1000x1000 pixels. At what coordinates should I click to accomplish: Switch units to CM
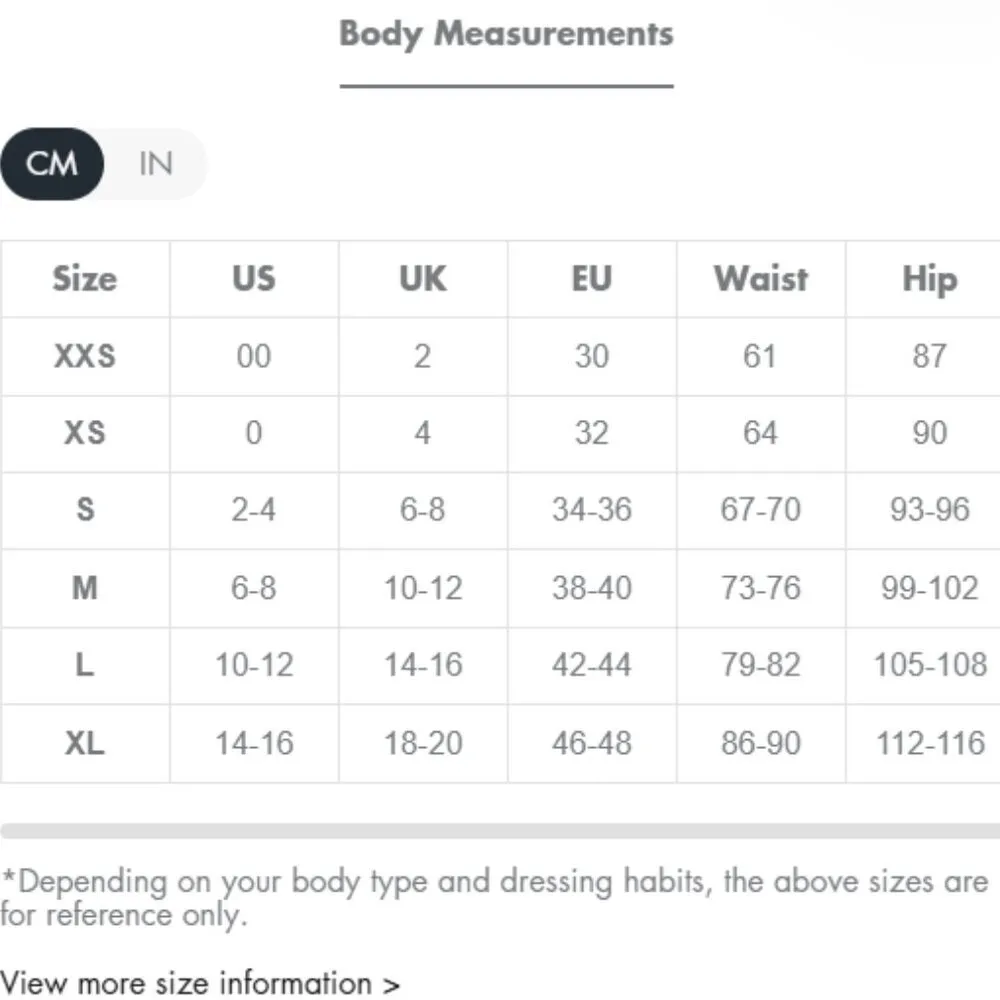pyautogui.click(x=52, y=163)
